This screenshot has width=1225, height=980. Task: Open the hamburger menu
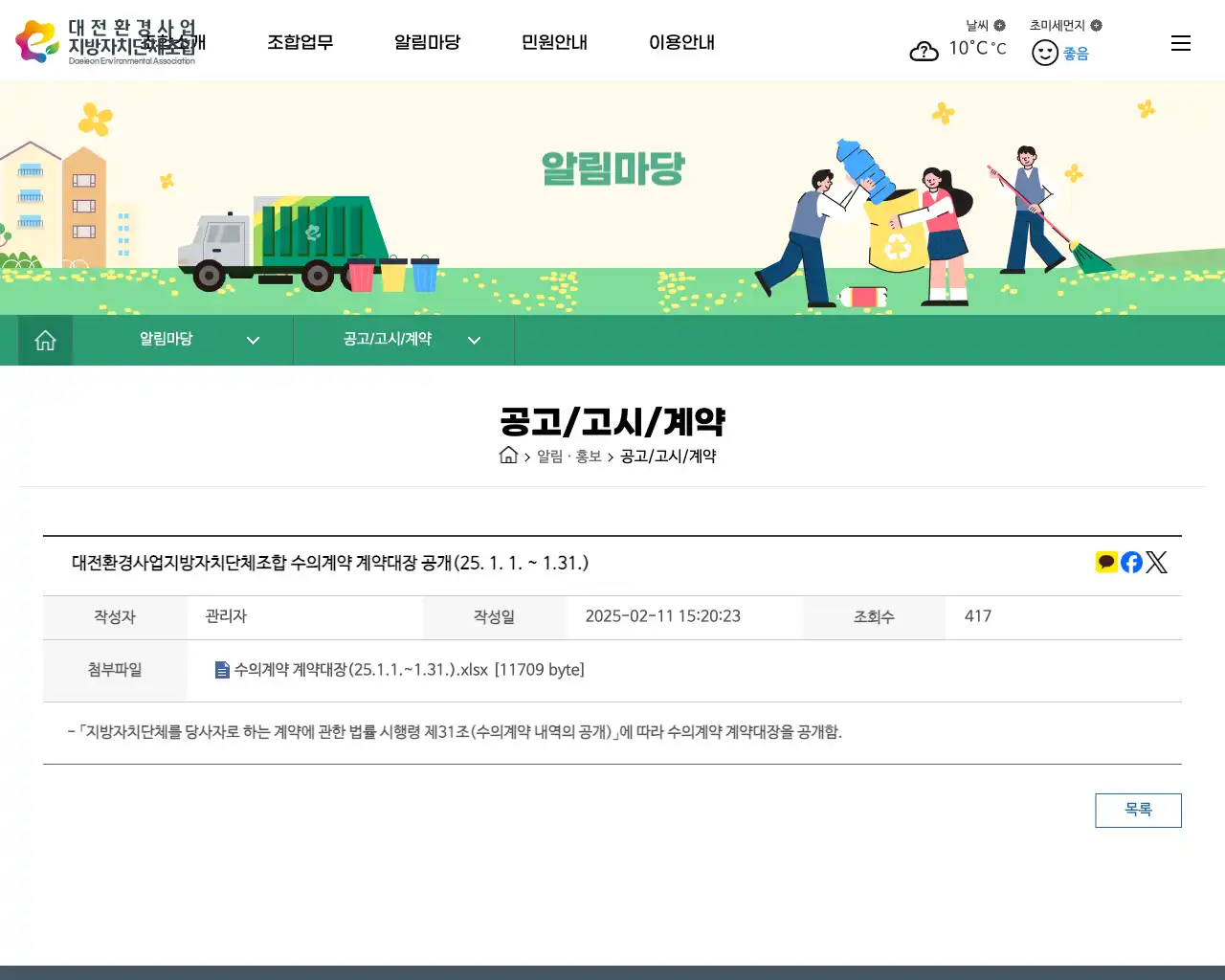tap(1181, 42)
